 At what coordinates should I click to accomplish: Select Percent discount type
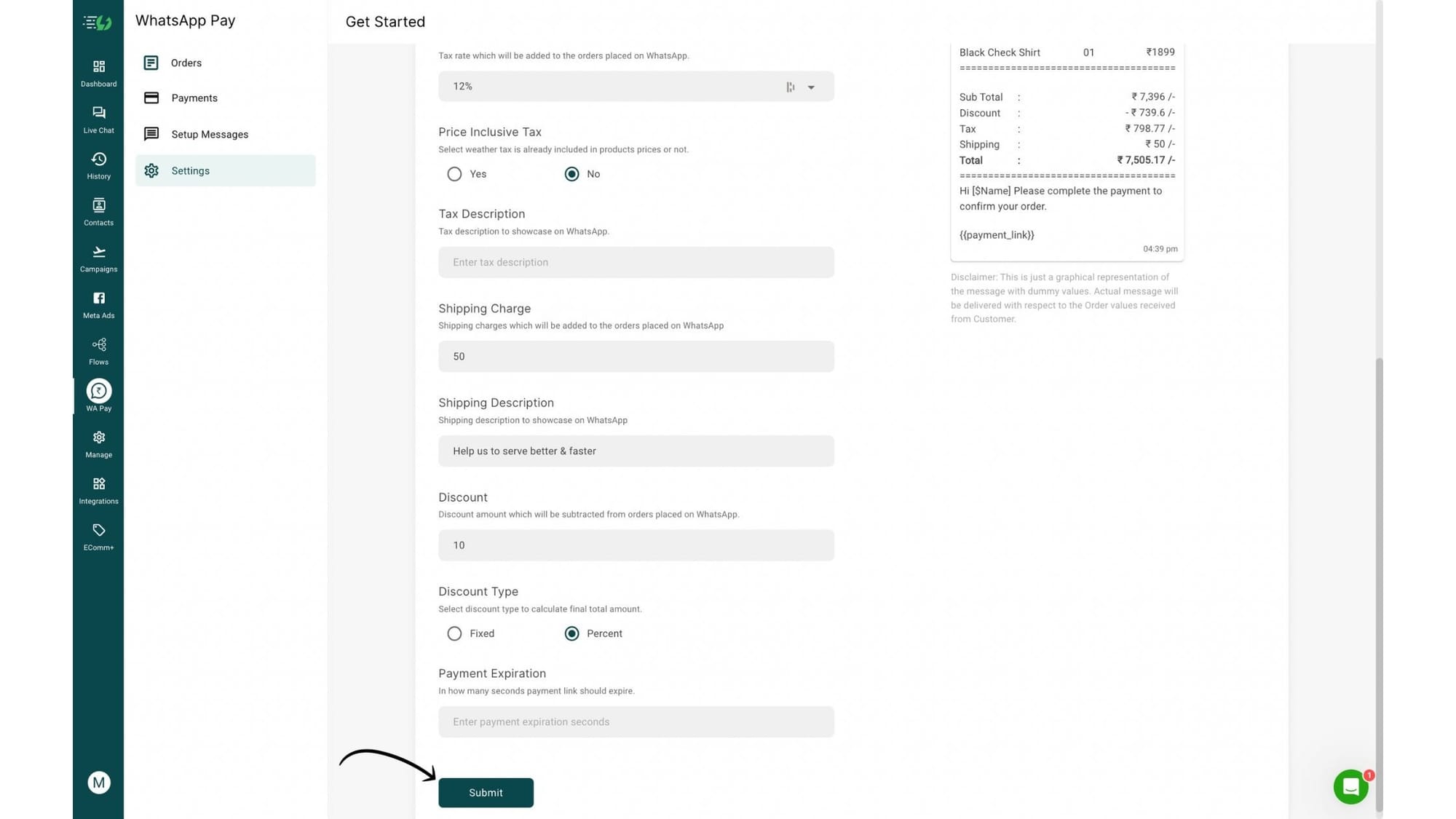(x=571, y=633)
